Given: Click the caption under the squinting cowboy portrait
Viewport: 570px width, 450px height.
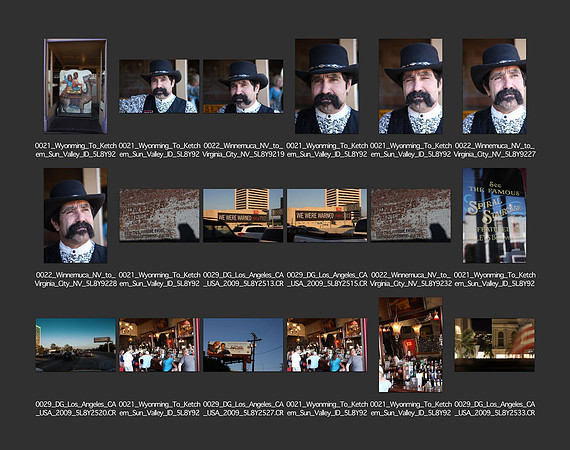Looking at the screenshot, I should [x=411, y=150].
